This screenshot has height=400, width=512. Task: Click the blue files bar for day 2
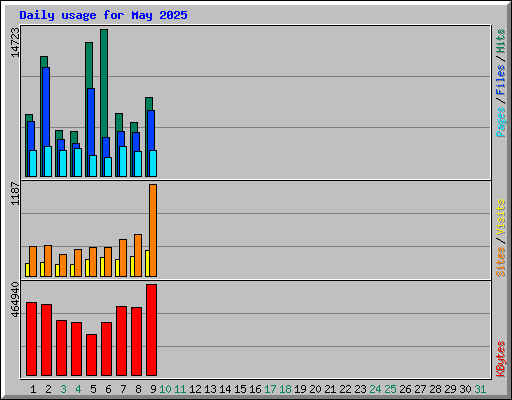point(46,107)
